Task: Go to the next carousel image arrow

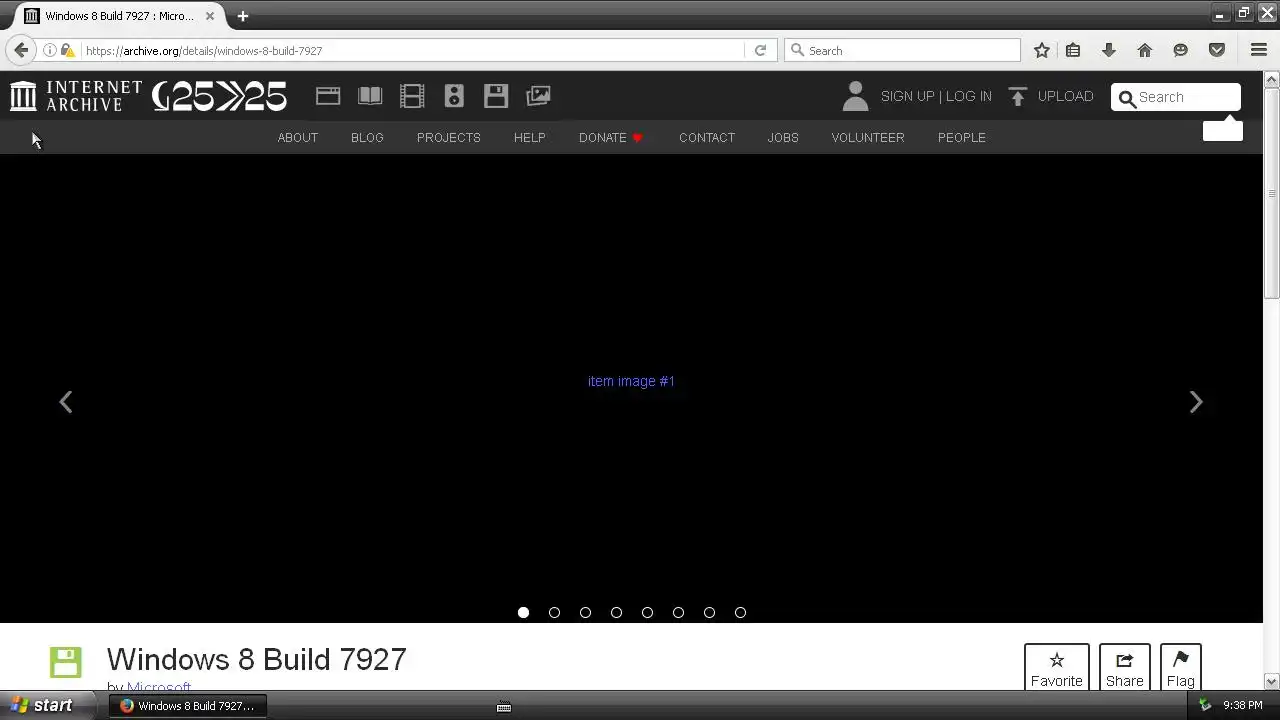Action: click(1196, 402)
